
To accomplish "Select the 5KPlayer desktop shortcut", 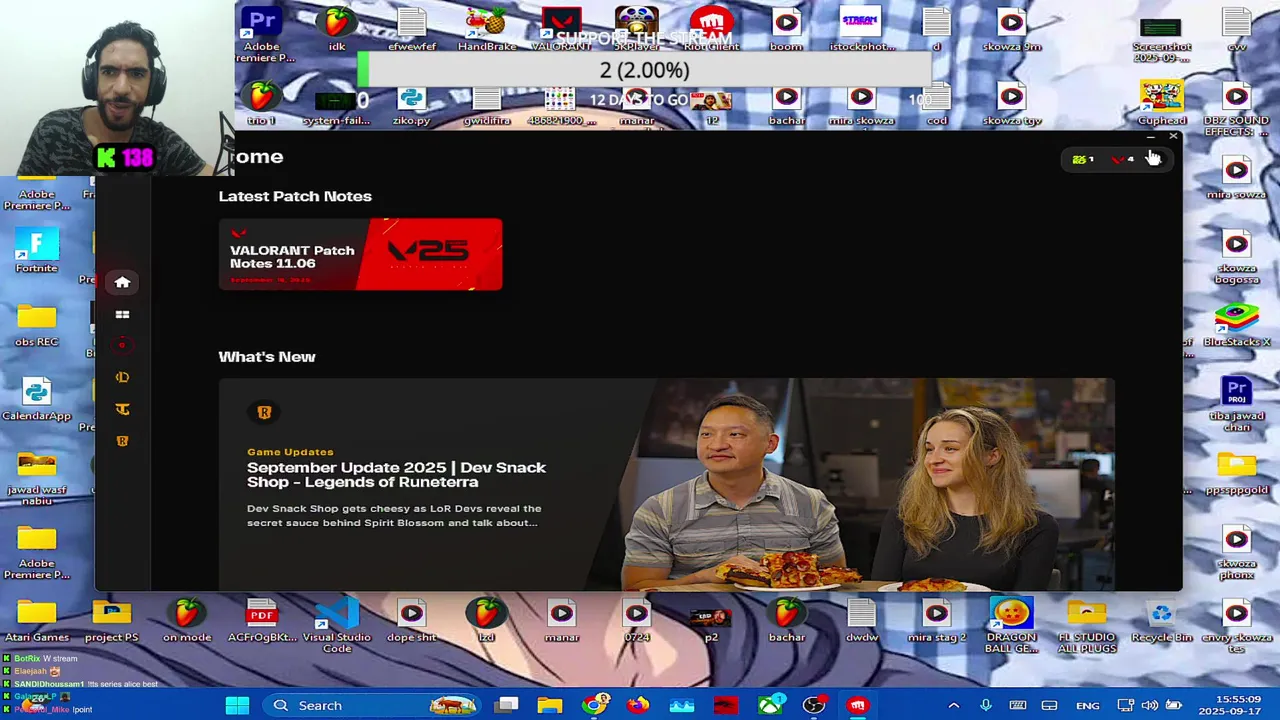I will tap(636, 28).
